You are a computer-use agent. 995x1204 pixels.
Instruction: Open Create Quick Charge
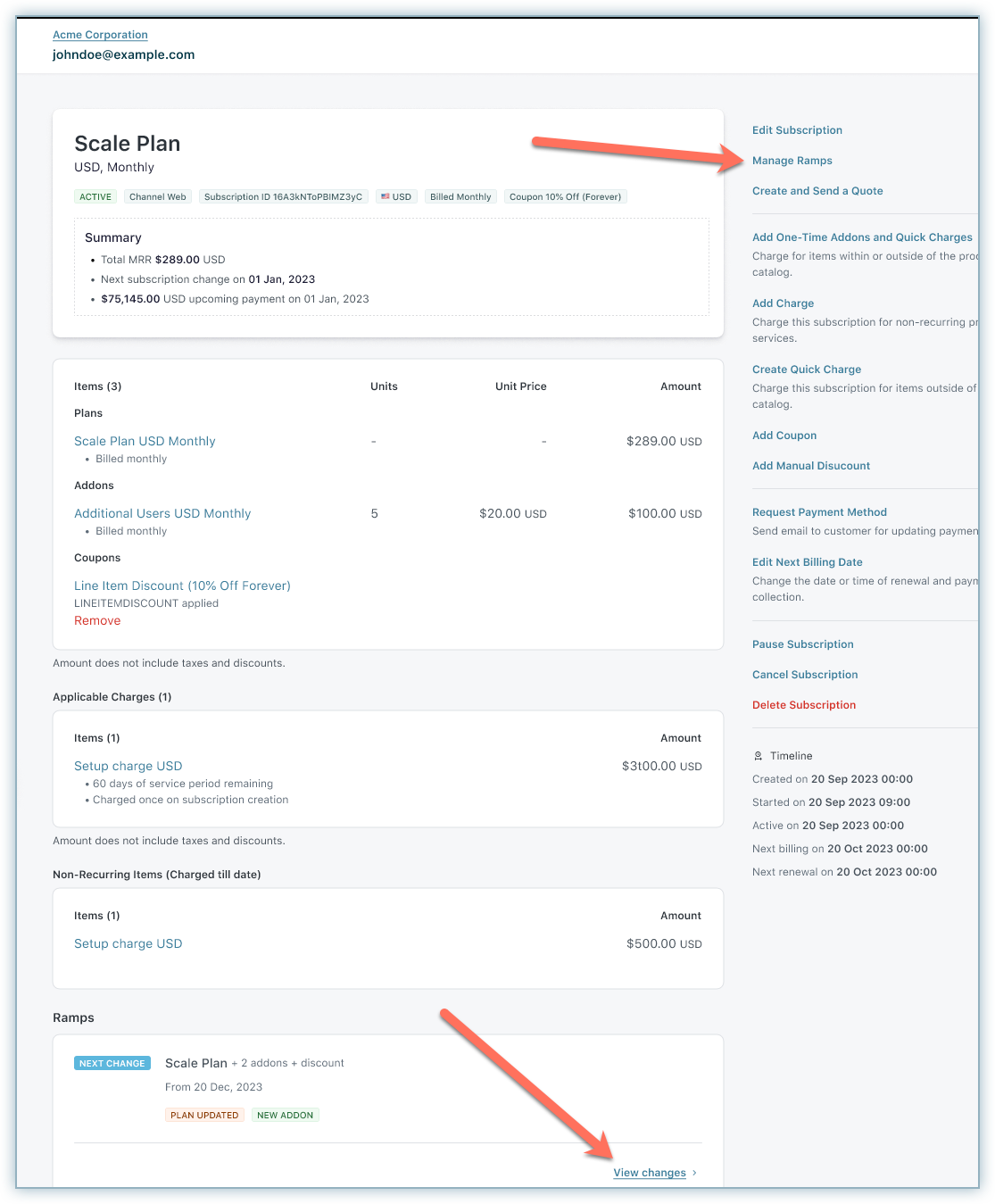pyautogui.click(x=806, y=370)
